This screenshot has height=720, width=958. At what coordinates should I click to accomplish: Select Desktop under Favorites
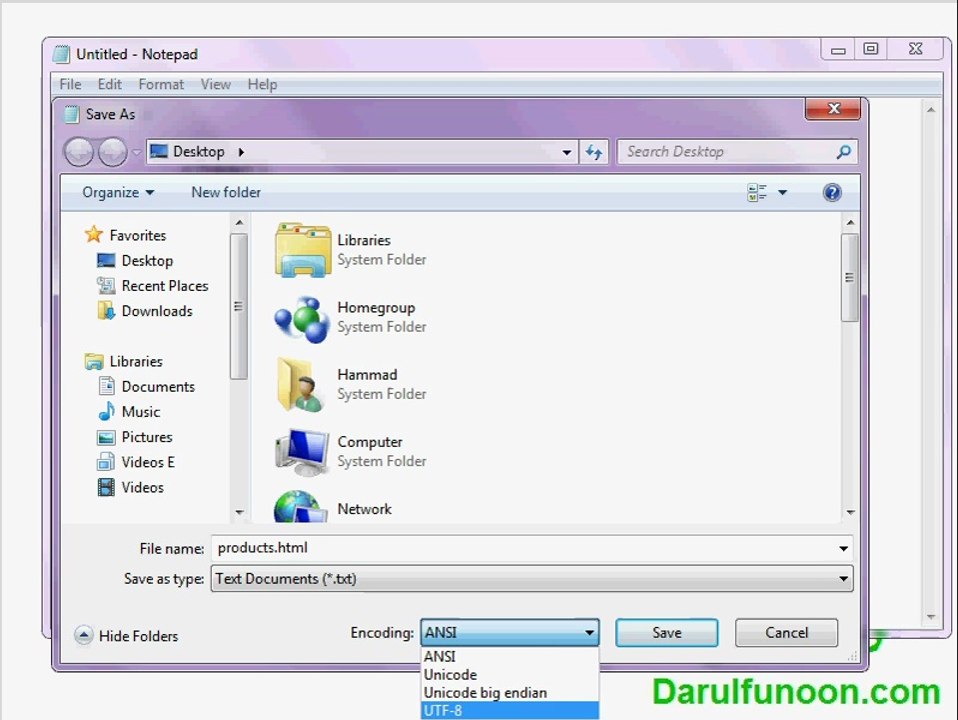147,260
